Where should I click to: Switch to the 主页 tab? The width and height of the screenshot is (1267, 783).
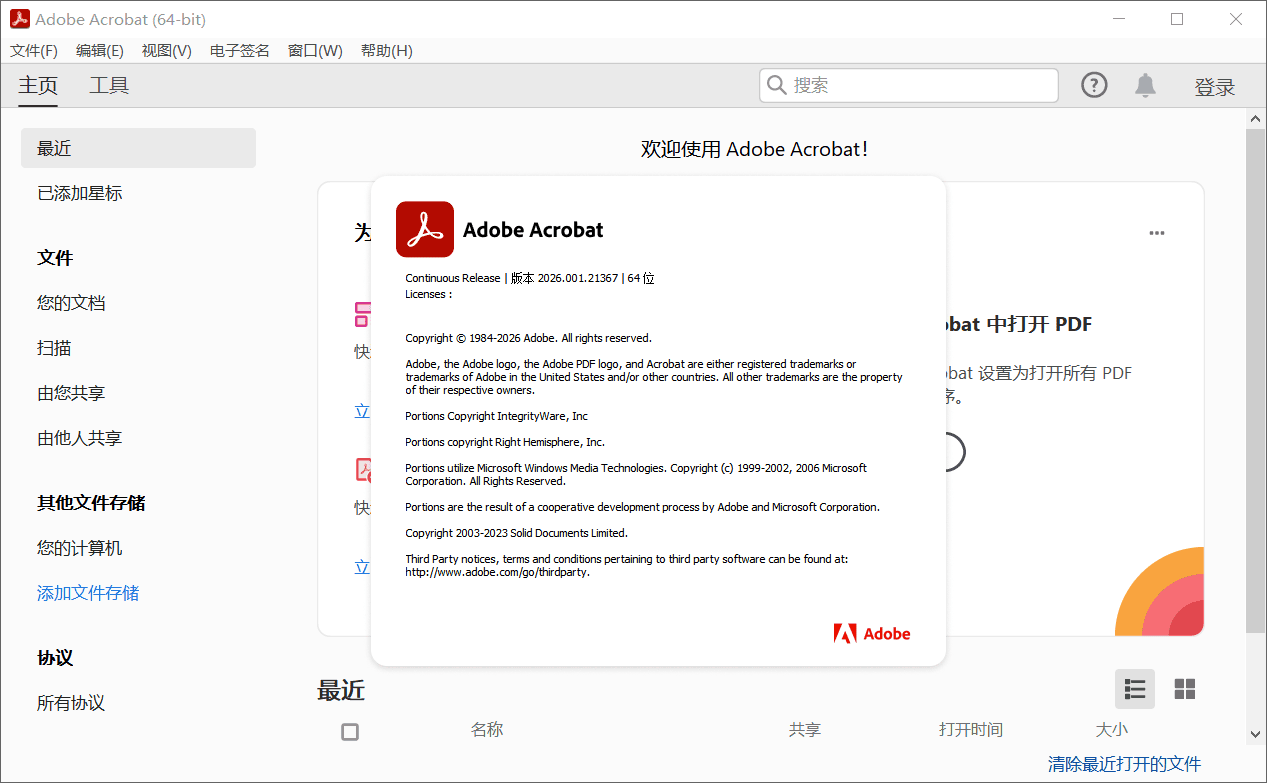coord(38,86)
